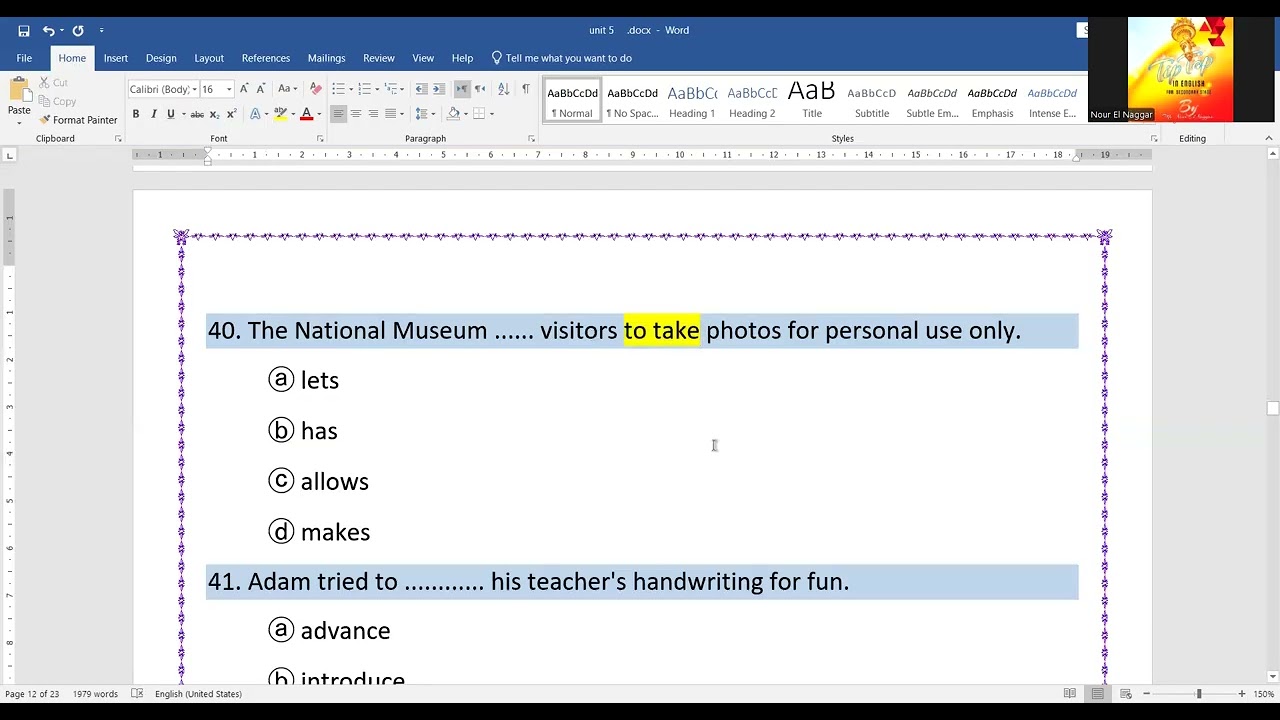Image resolution: width=1280 pixels, height=720 pixels.
Task: Switch to the References tab
Action: click(x=266, y=58)
